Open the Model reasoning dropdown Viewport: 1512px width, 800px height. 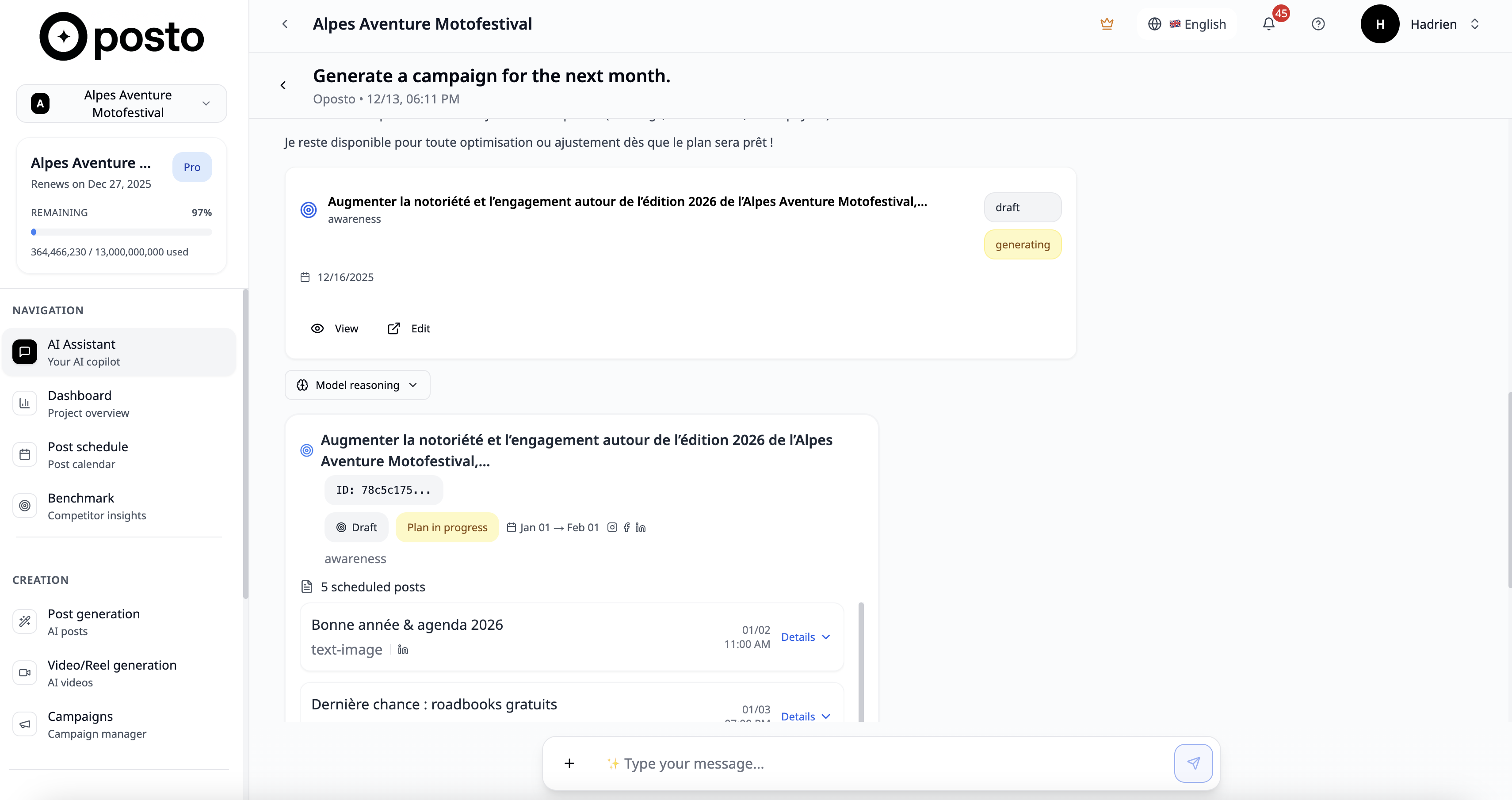click(x=357, y=385)
